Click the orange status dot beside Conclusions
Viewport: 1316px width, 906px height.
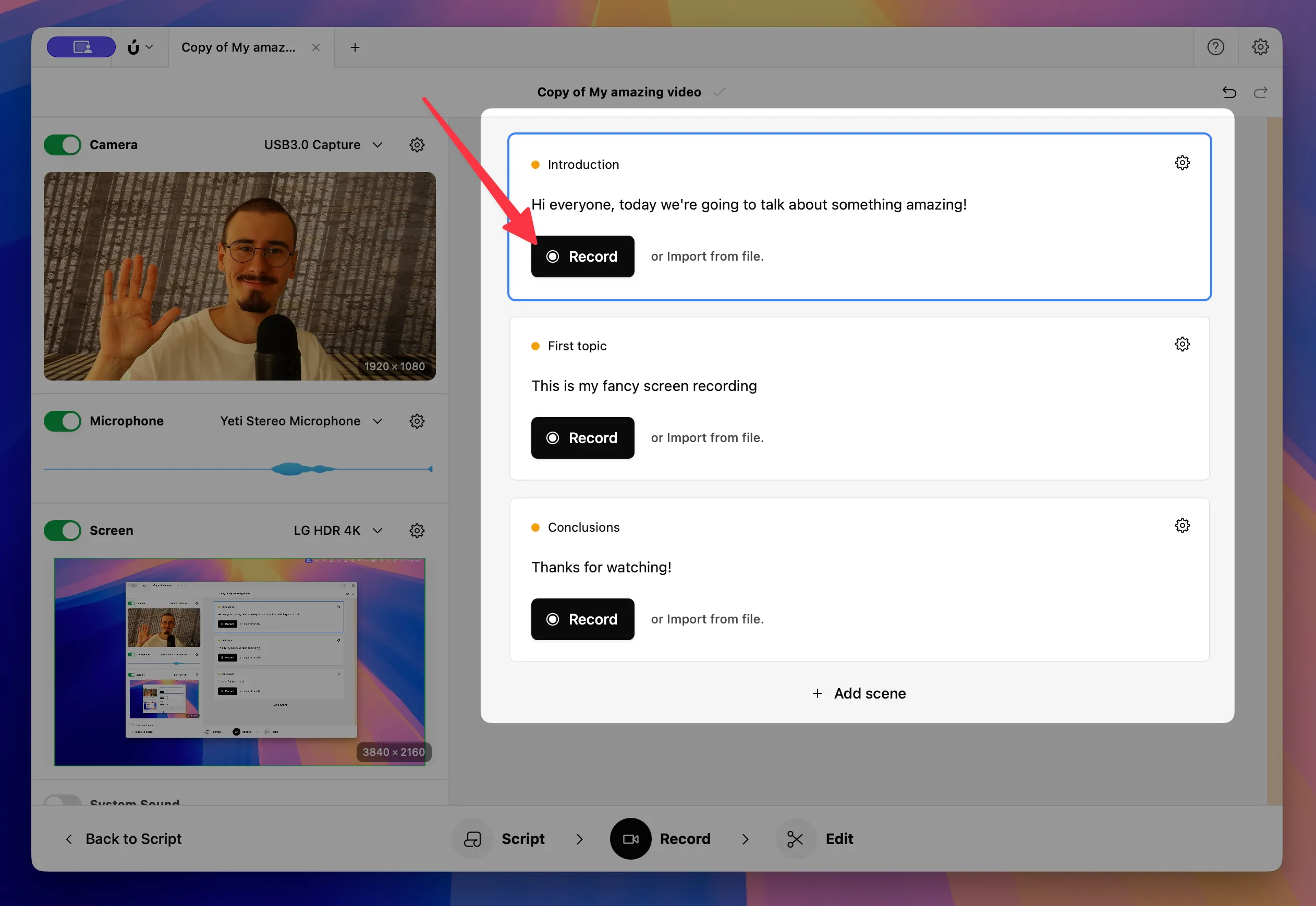pyautogui.click(x=535, y=528)
